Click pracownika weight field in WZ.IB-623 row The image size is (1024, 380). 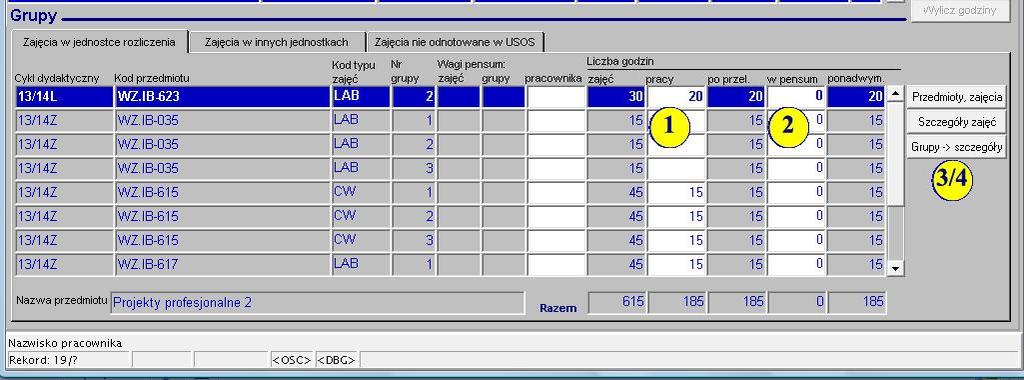(556, 97)
